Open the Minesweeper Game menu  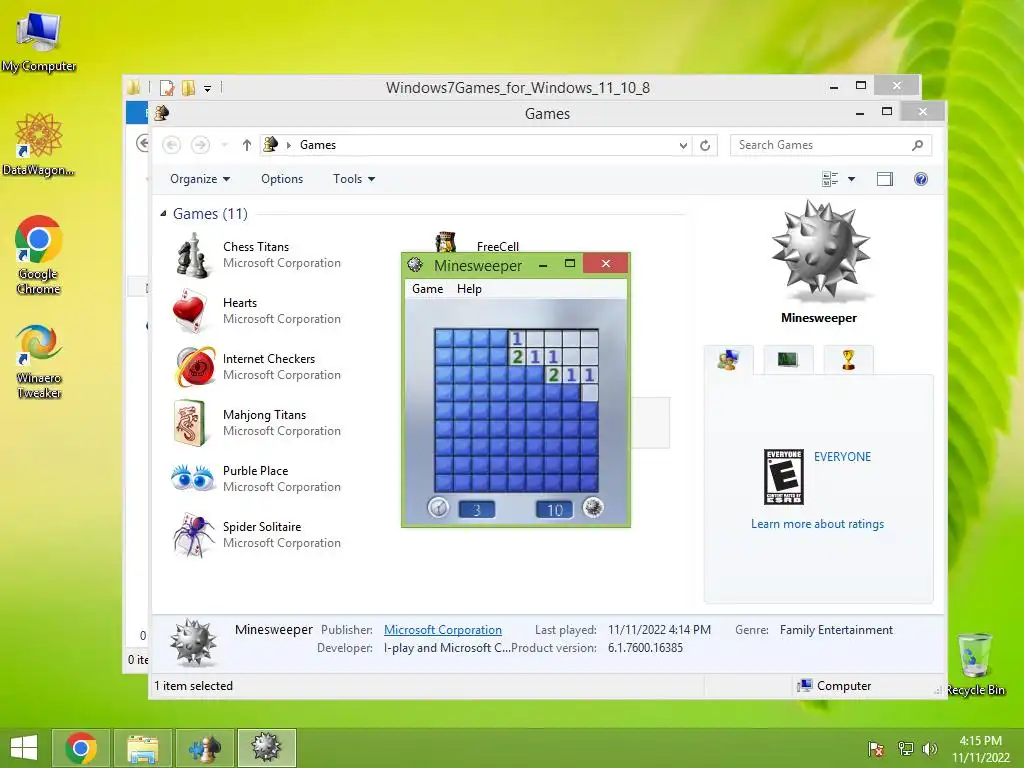pos(427,289)
